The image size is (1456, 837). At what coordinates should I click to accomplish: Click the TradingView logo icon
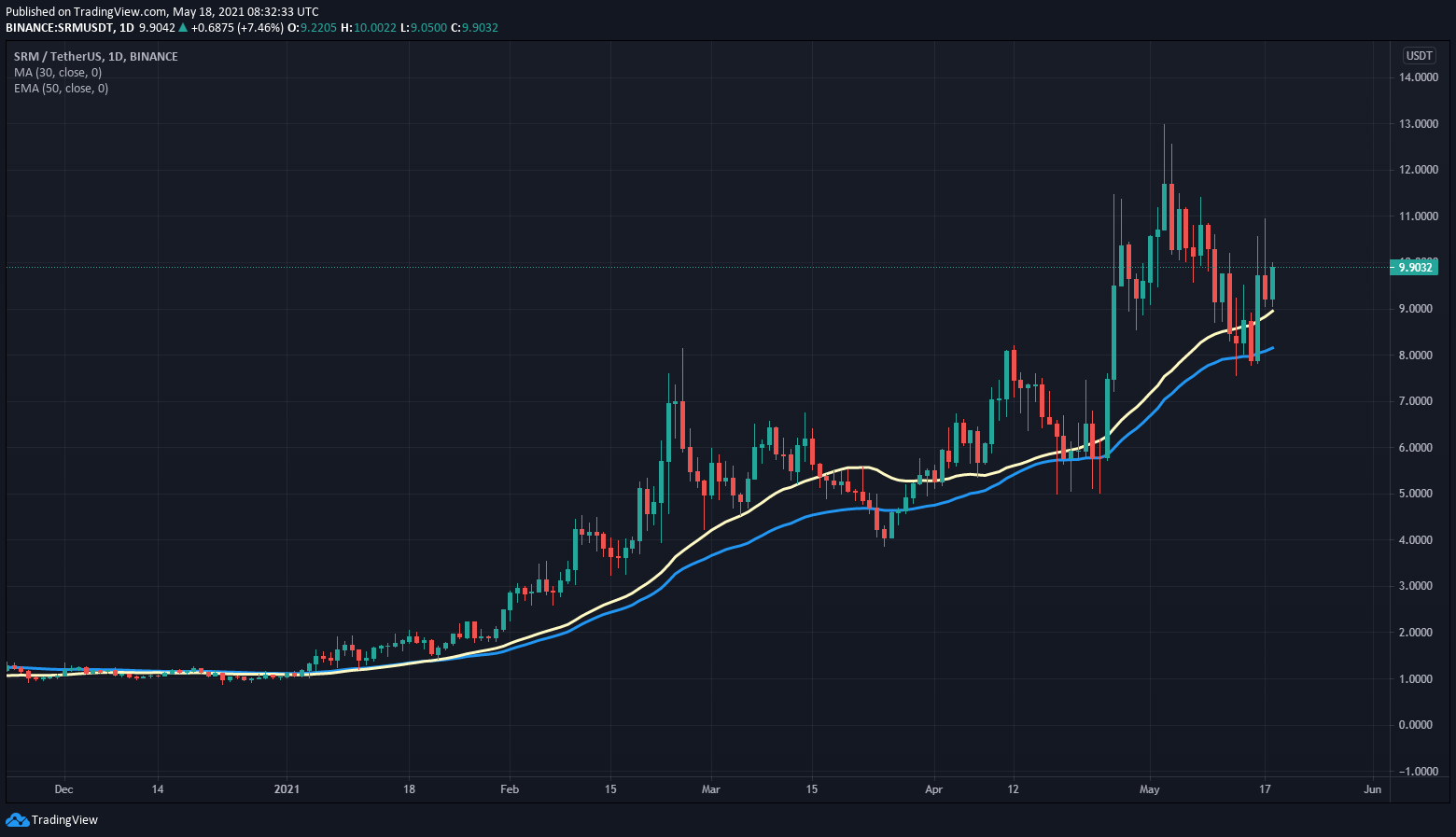(17, 819)
